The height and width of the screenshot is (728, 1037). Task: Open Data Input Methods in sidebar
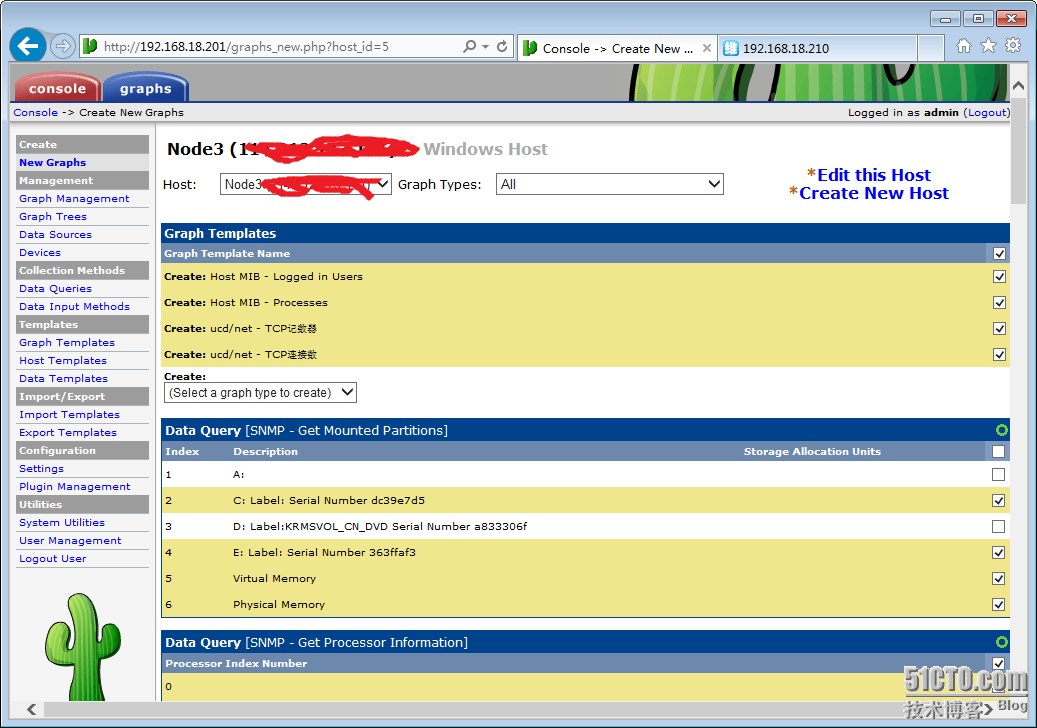click(74, 306)
